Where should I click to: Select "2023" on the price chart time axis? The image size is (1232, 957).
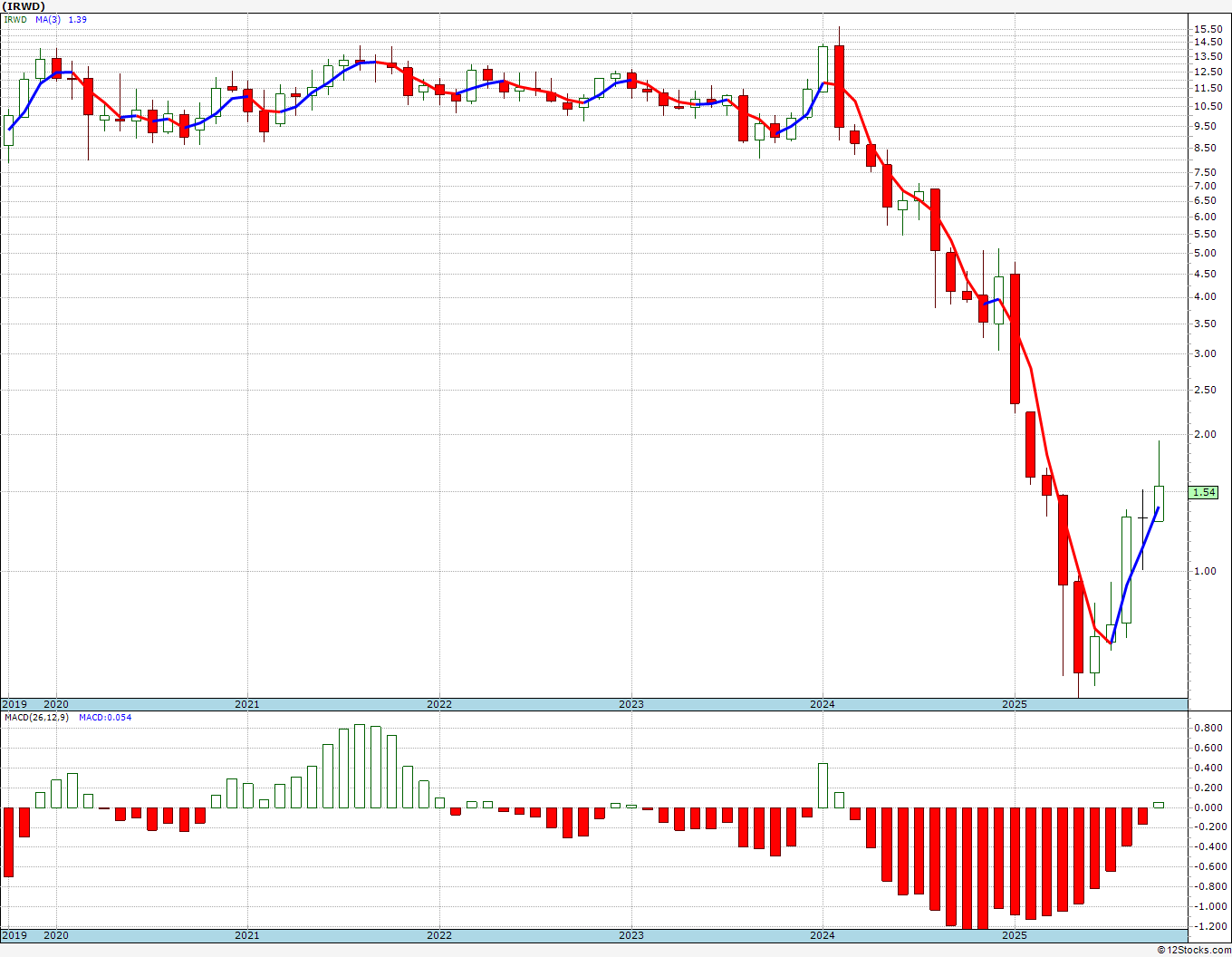631,704
